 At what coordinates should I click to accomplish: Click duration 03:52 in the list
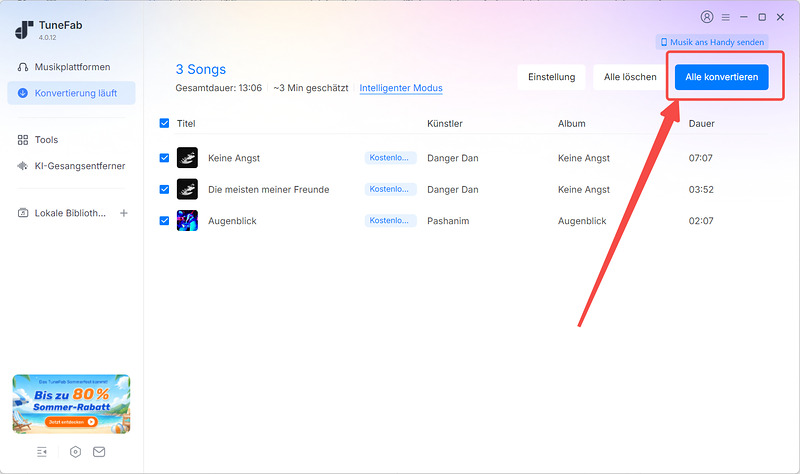[x=701, y=189]
